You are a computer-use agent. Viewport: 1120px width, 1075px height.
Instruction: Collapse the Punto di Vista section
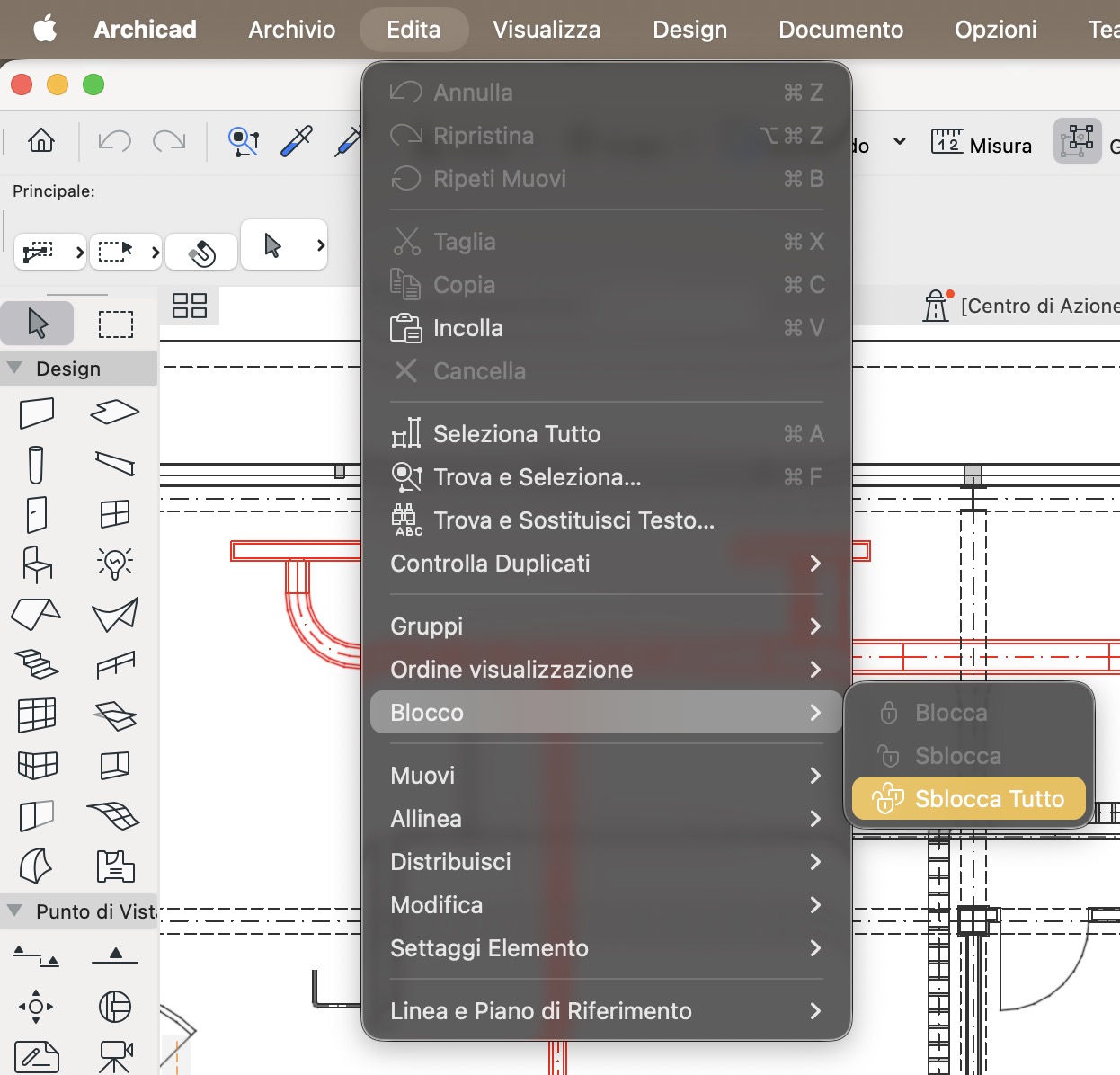pyautogui.click(x=14, y=911)
